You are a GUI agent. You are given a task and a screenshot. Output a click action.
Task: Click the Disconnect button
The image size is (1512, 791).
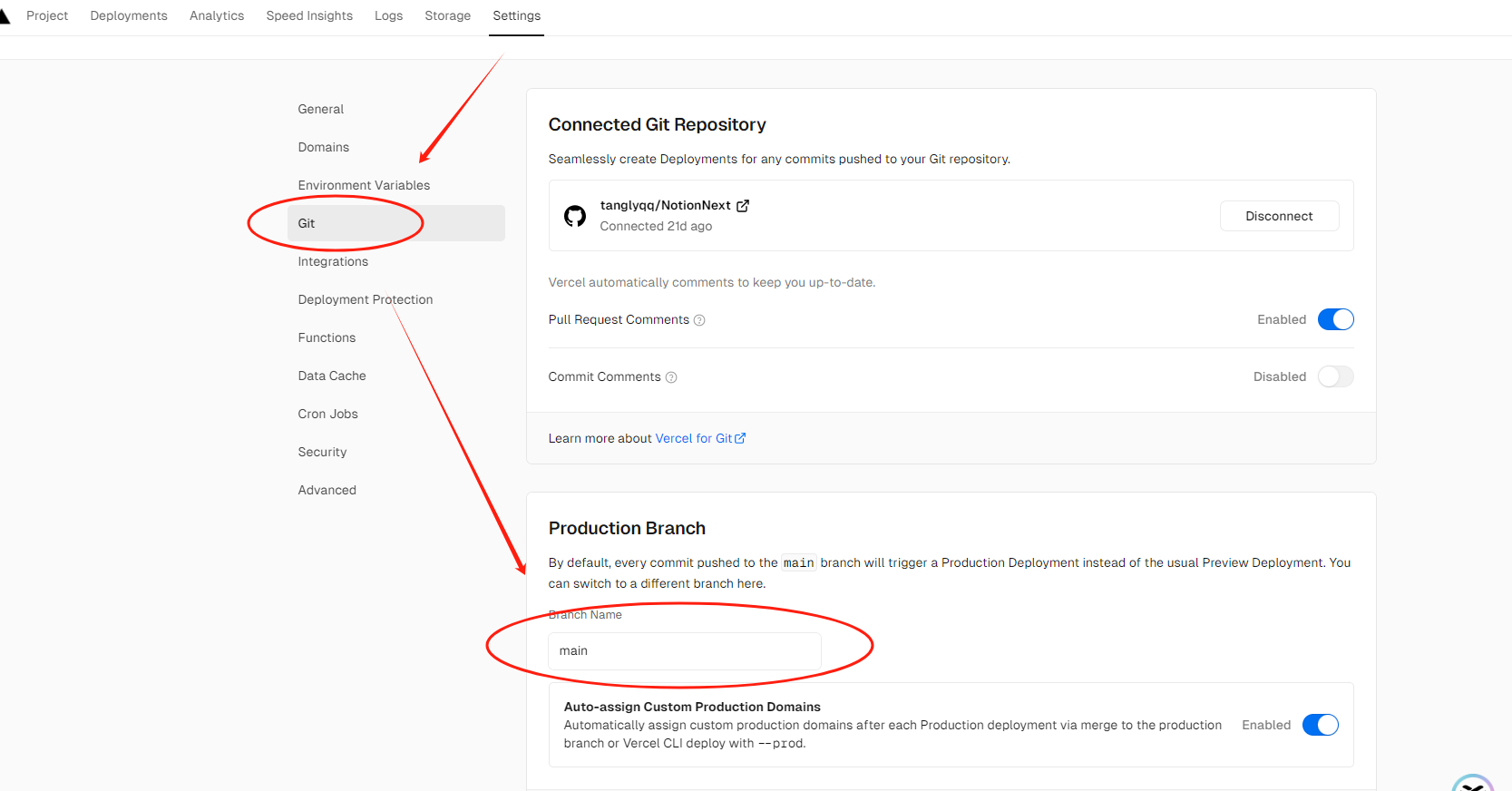tap(1279, 216)
